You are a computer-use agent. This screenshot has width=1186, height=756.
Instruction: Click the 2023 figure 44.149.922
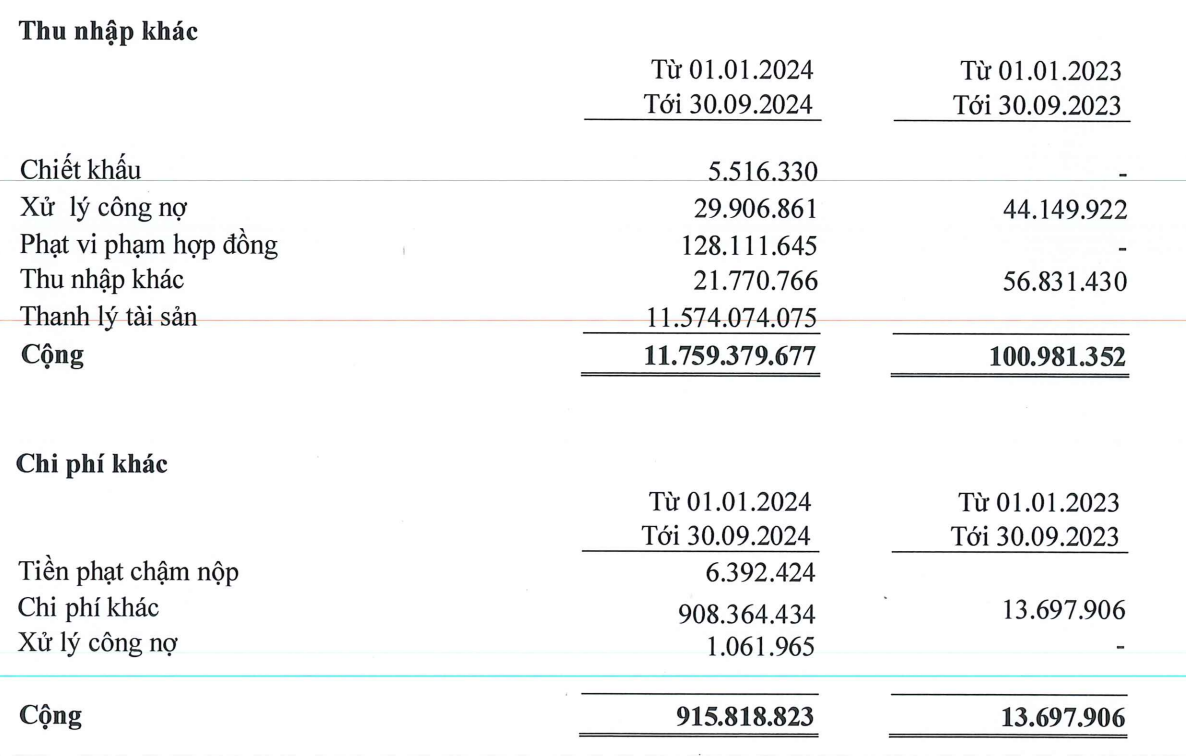pyautogui.click(x=1059, y=210)
